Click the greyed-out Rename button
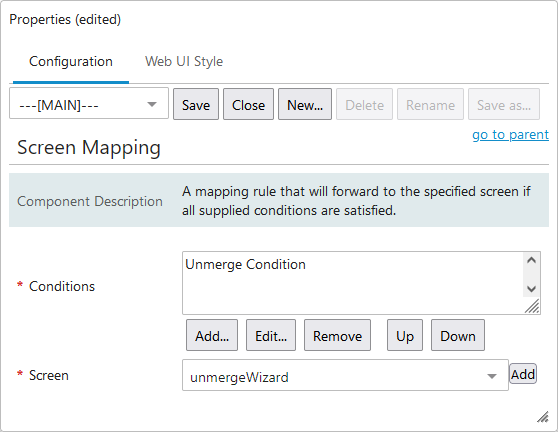 click(430, 104)
